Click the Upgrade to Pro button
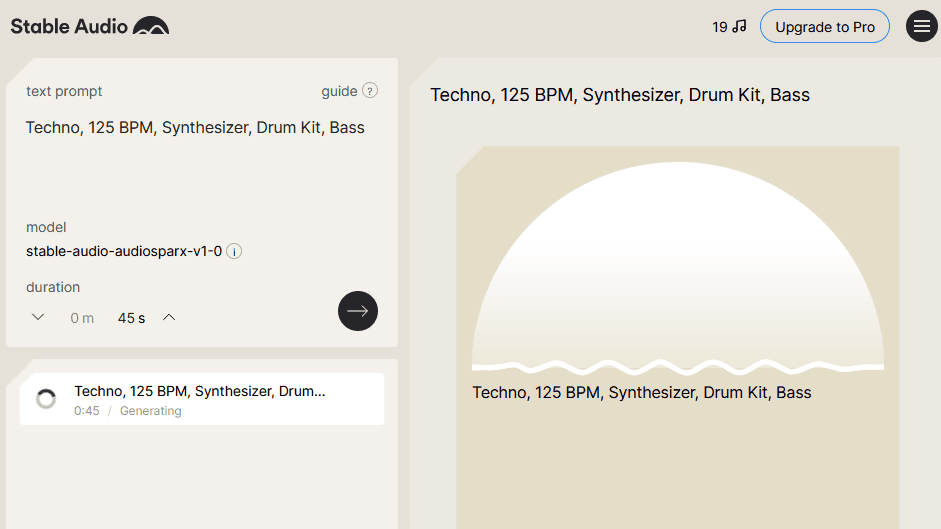The width and height of the screenshot is (941, 529). [824, 27]
